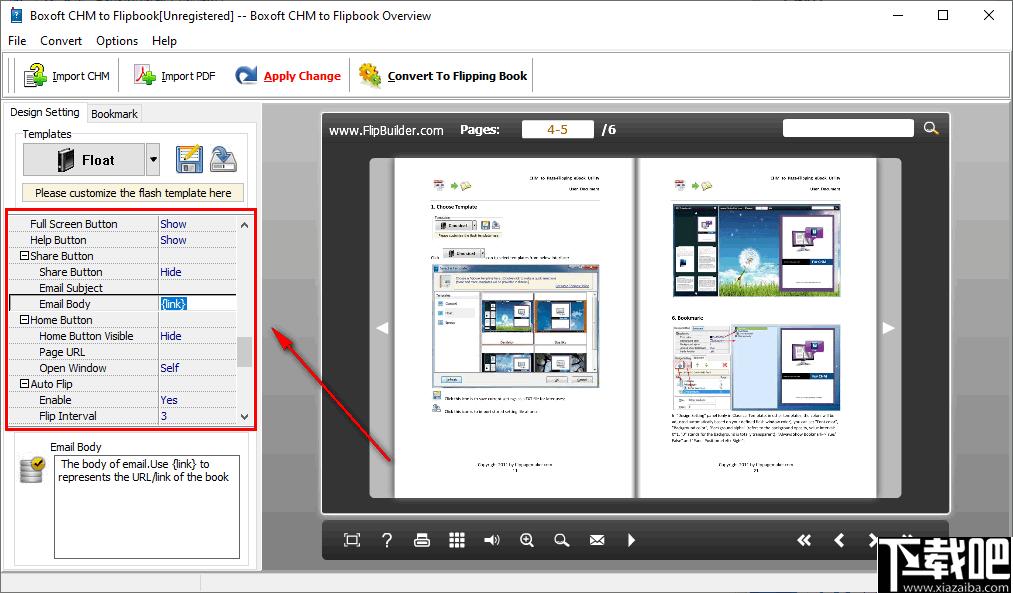Click the Convert To Flipping Book gear icon
Screen dimensions: 1013x593
[x=370, y=76]
